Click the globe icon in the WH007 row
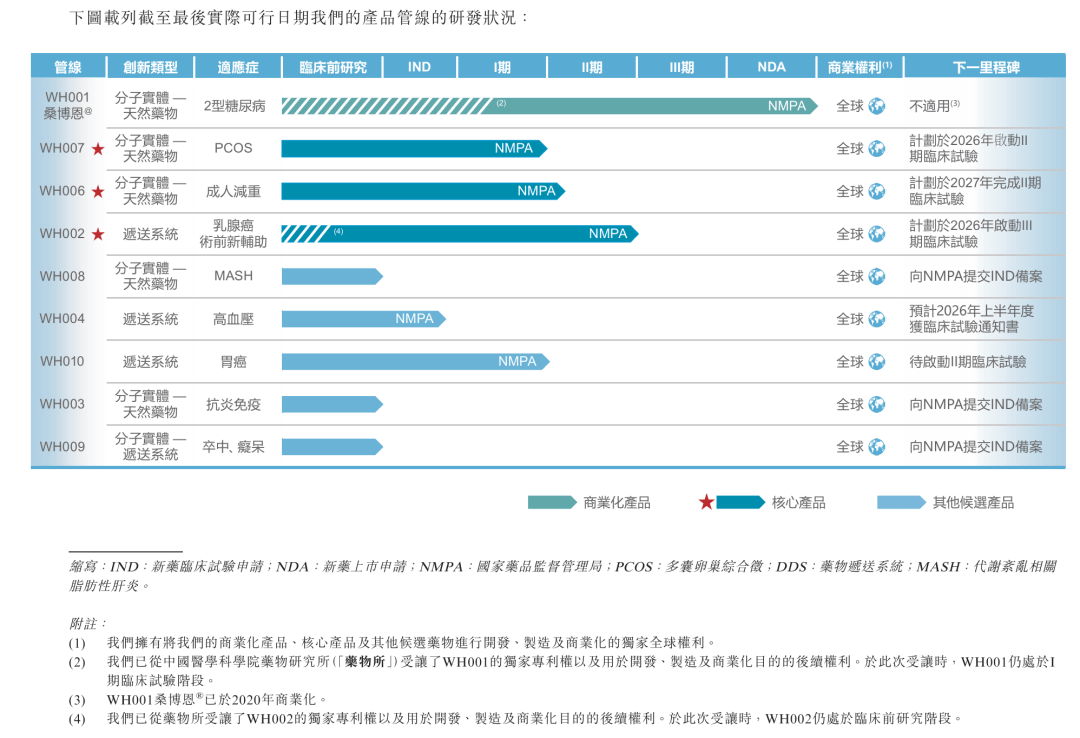Viewport: 1080px width, 738px height. click(x=877, y=149)
